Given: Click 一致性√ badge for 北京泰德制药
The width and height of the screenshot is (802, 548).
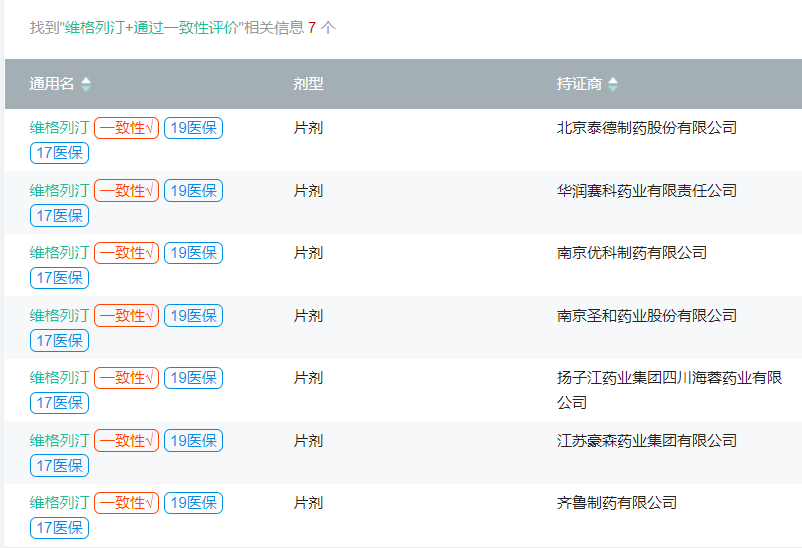Looking at the screenshot, I should (x=126, y=128).
